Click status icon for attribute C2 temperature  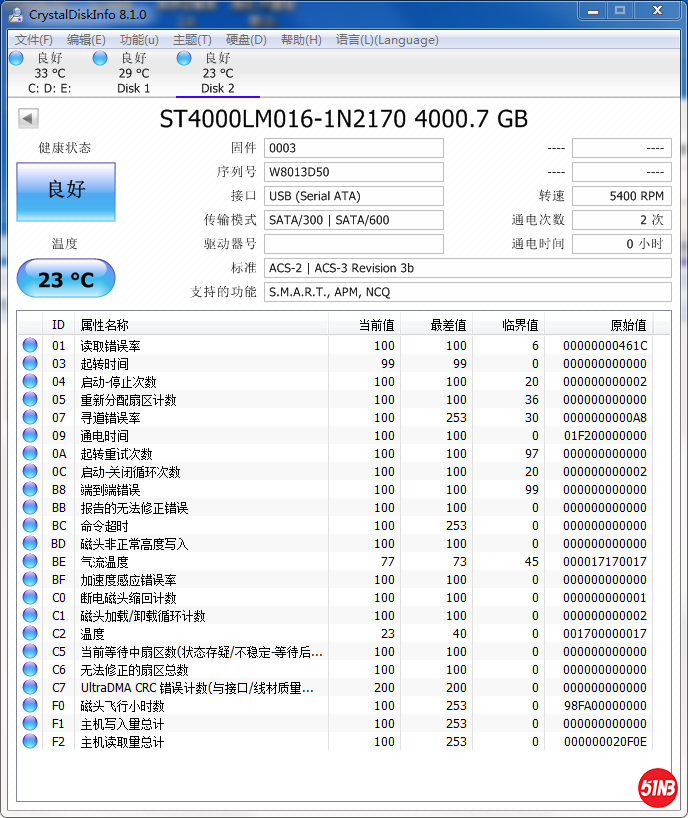[30, 634]
